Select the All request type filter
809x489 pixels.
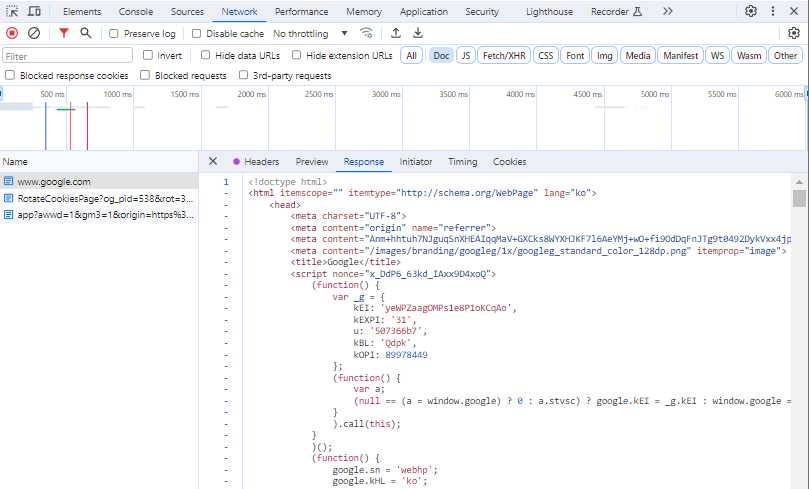[411, 55]
